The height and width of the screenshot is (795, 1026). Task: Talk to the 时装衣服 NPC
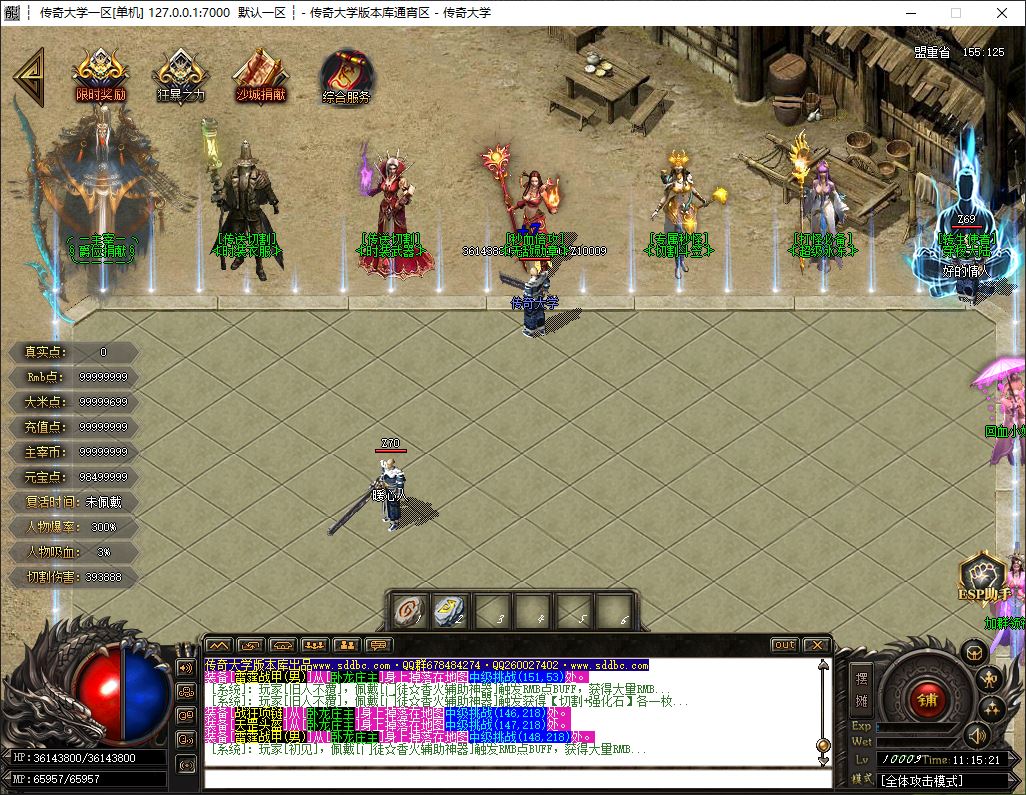tap(247, 206)
